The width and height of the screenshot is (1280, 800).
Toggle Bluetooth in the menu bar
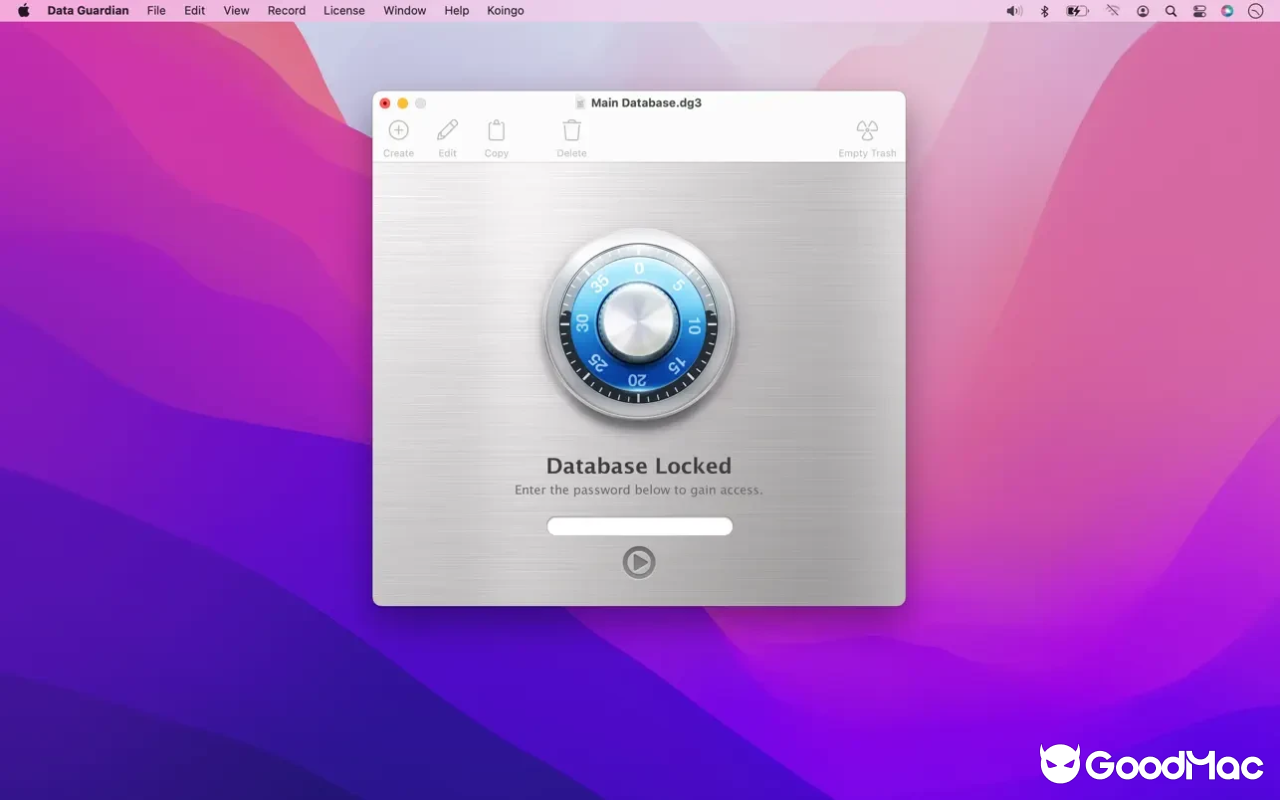pos(1043,11)
